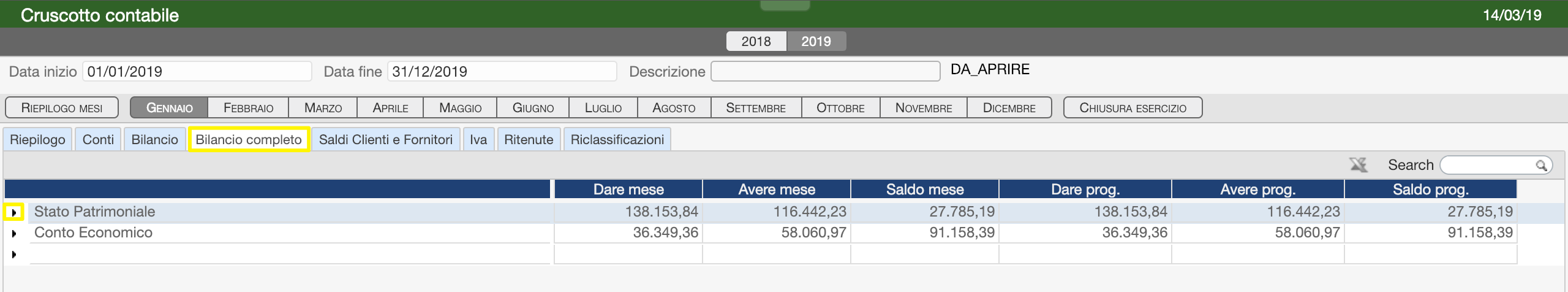This screenshot has height=292, width=1568.
Task: Select the Febbraio month
Action: coord(248,107)
